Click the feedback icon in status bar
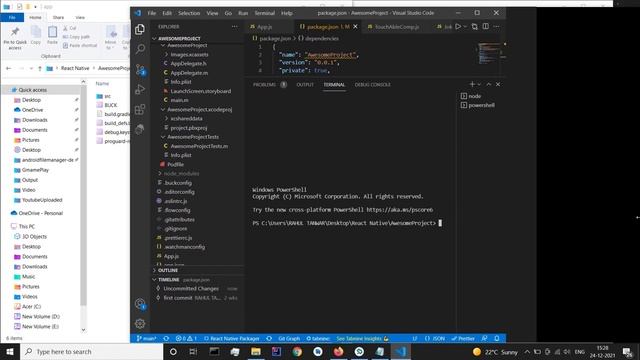Viewport: 640px width, 360px height. pos(484,338)
